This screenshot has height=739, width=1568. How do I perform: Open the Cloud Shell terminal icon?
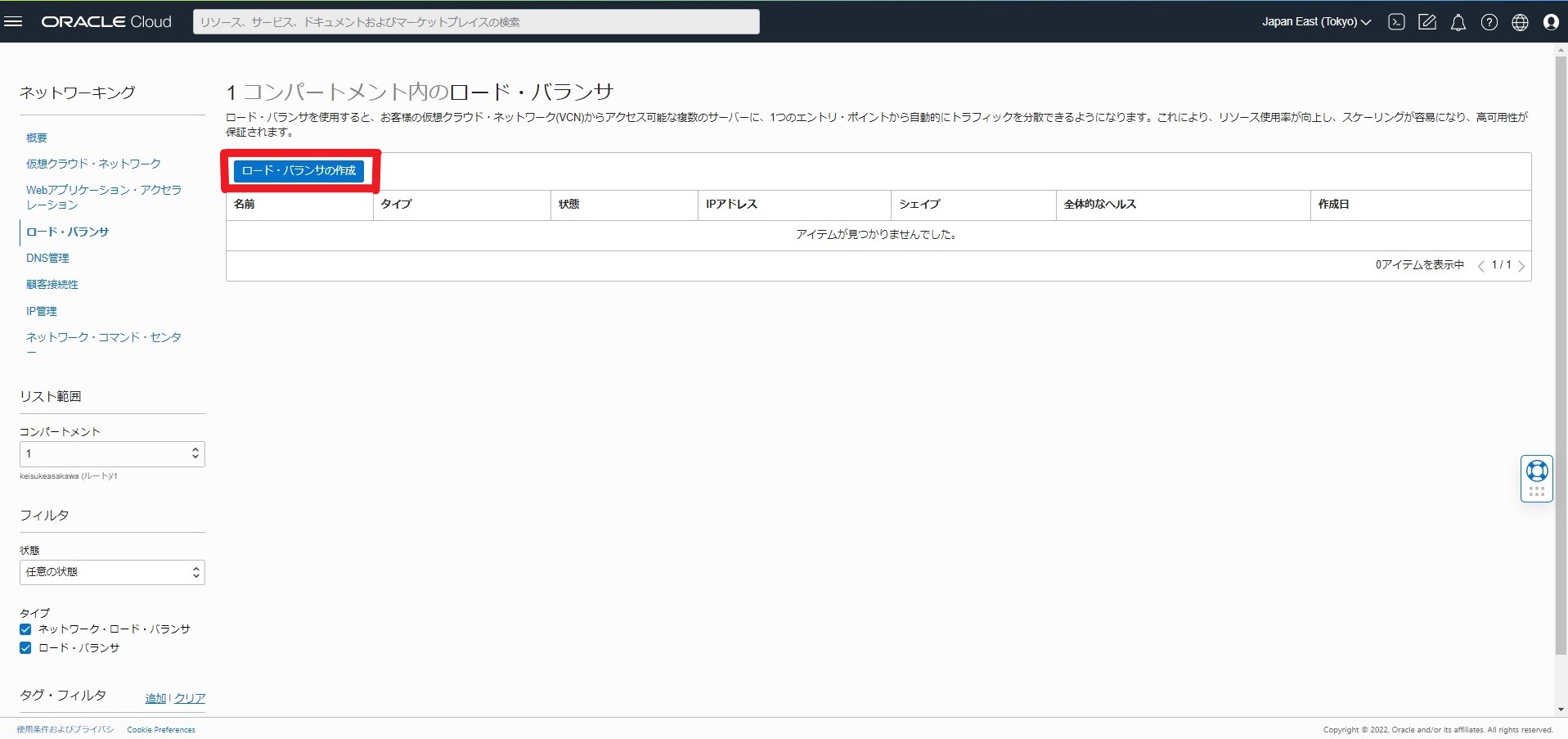tap(1395, 22)
